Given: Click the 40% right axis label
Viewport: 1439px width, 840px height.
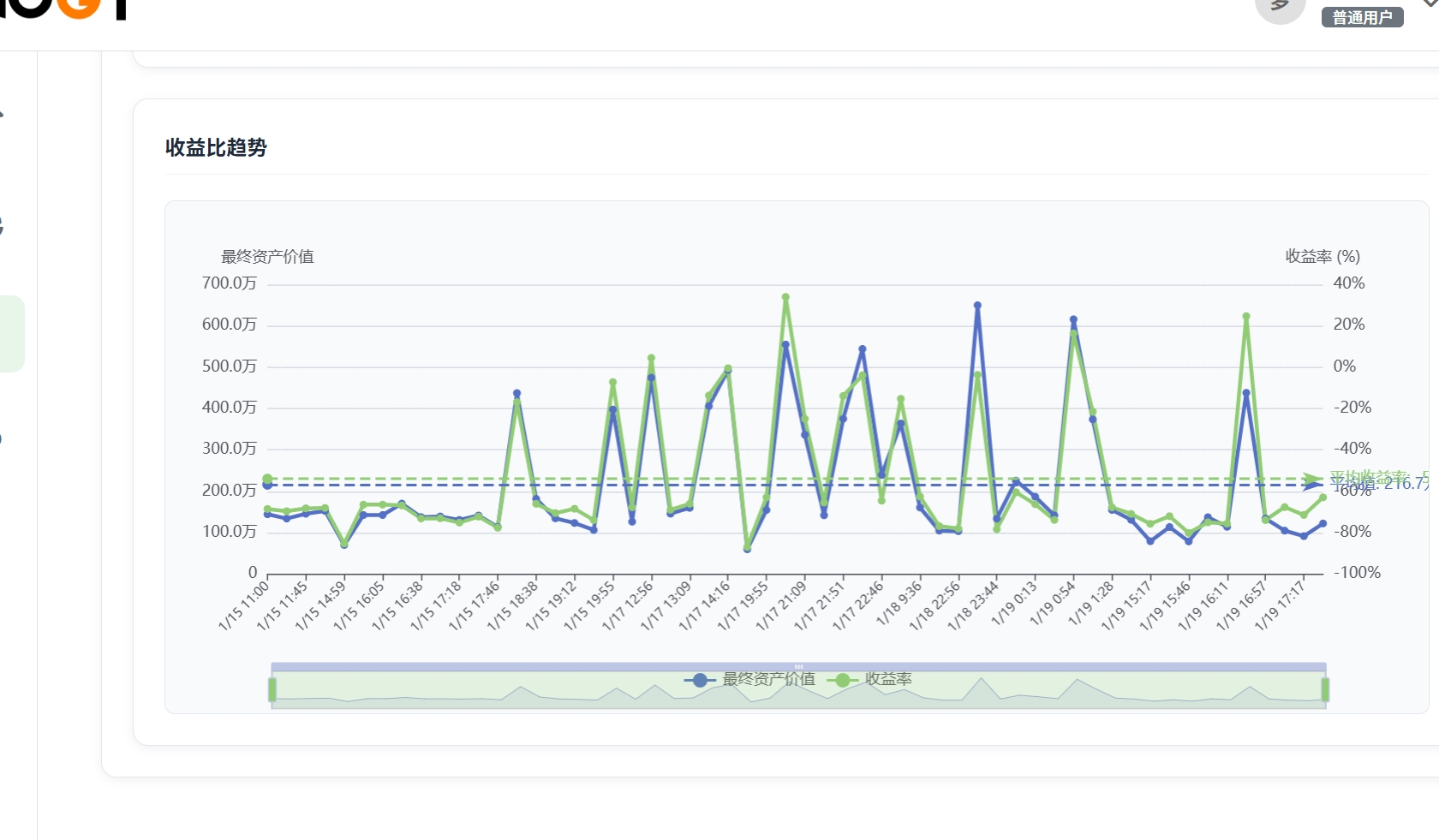Looking at the screenshot, I should [x=1348, y=283].
